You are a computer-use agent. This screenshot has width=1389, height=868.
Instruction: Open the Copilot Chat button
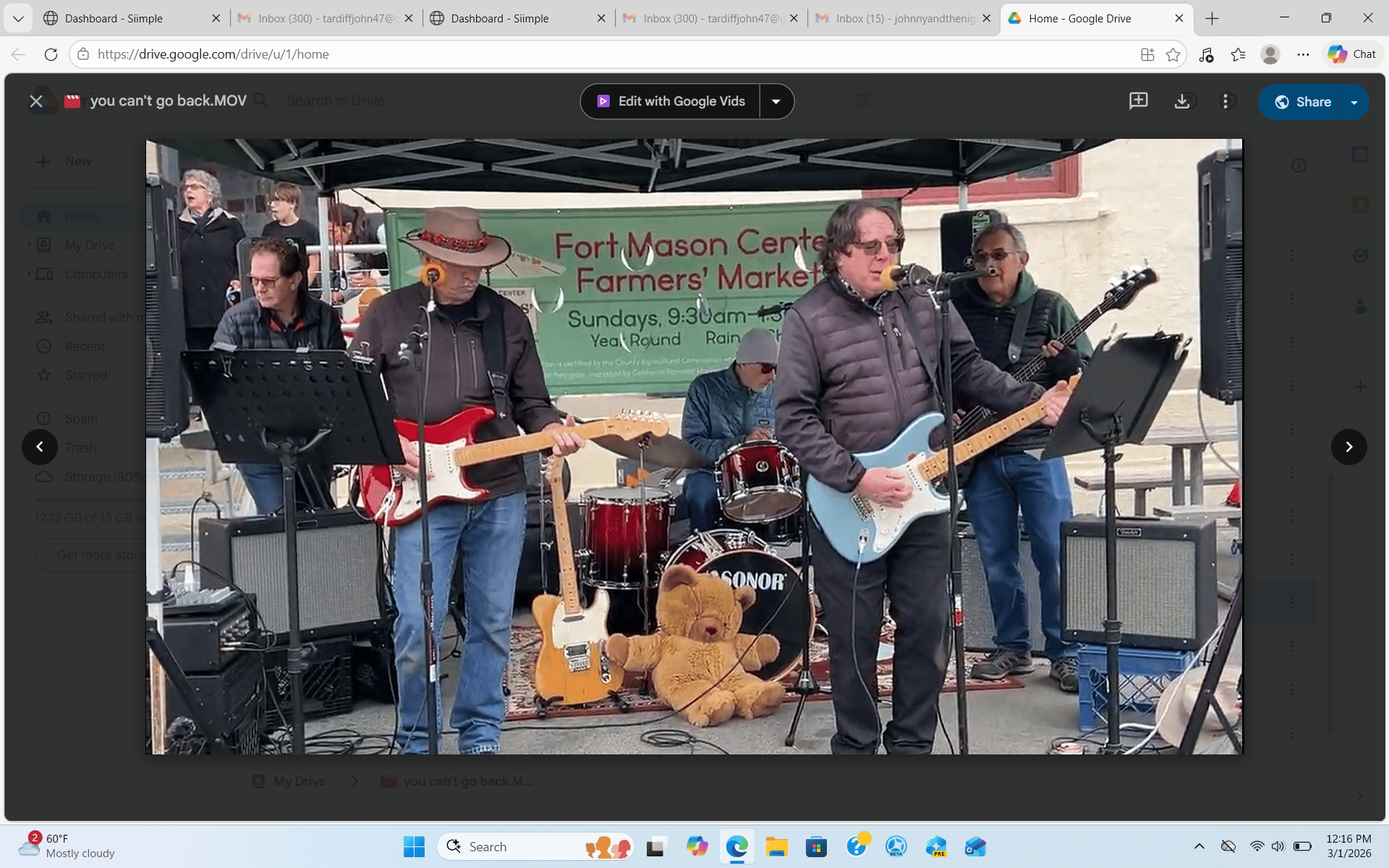pyautogui.click(x=1352, y=54)
